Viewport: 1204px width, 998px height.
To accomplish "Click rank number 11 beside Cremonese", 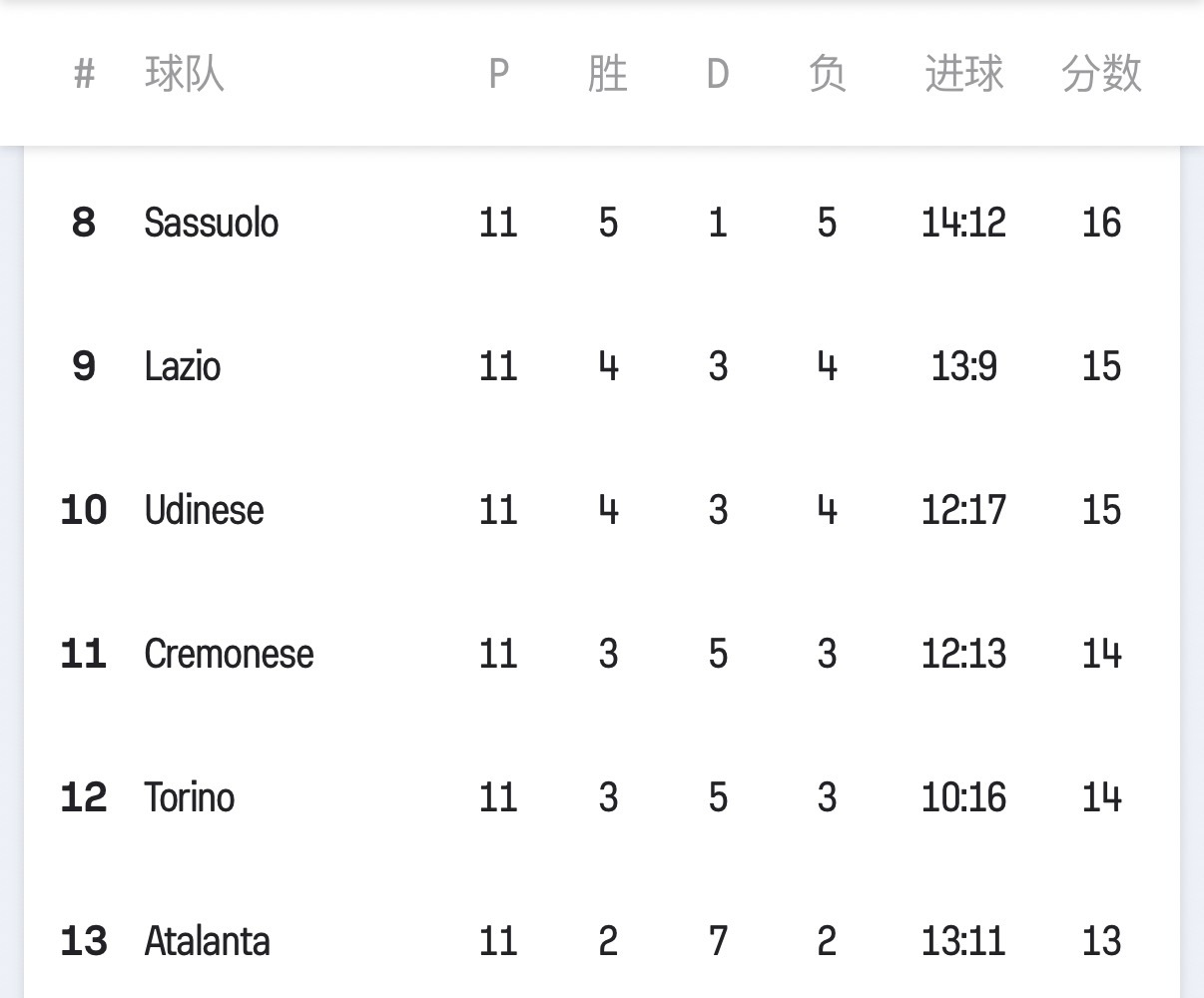I will [x=84, y=654].
